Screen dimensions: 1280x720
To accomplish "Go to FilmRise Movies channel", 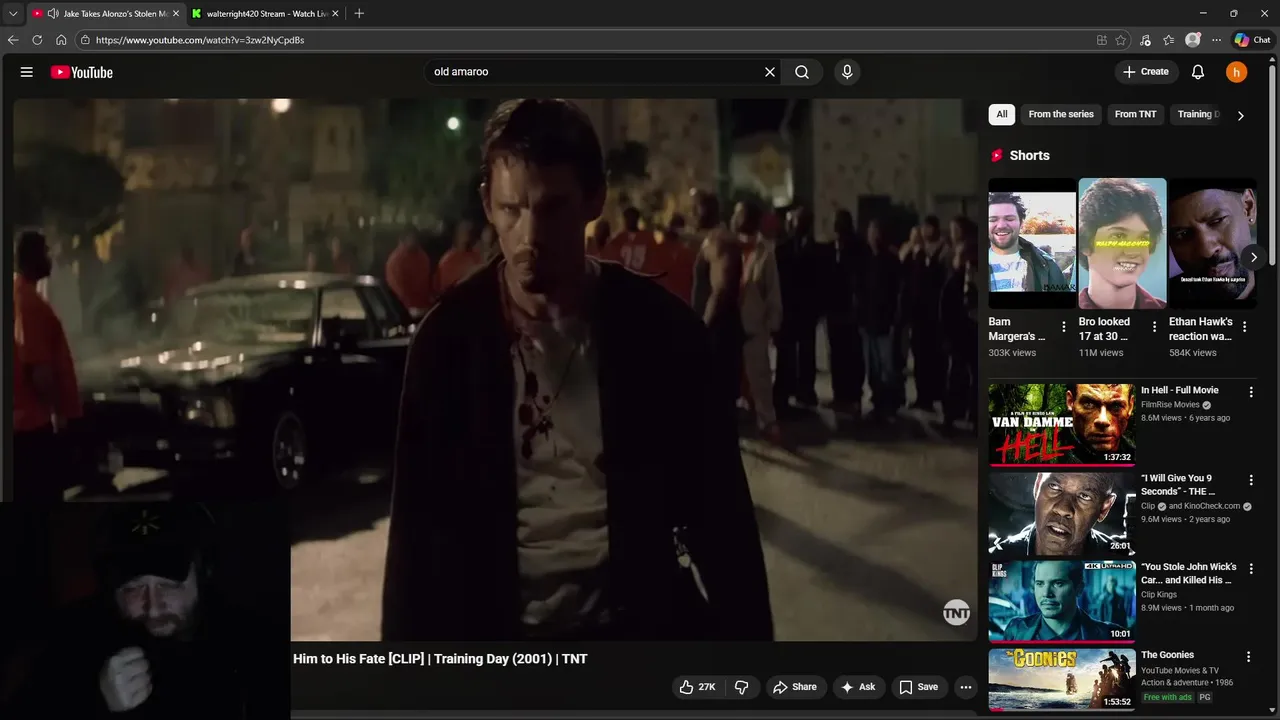I will [1170, 405].
